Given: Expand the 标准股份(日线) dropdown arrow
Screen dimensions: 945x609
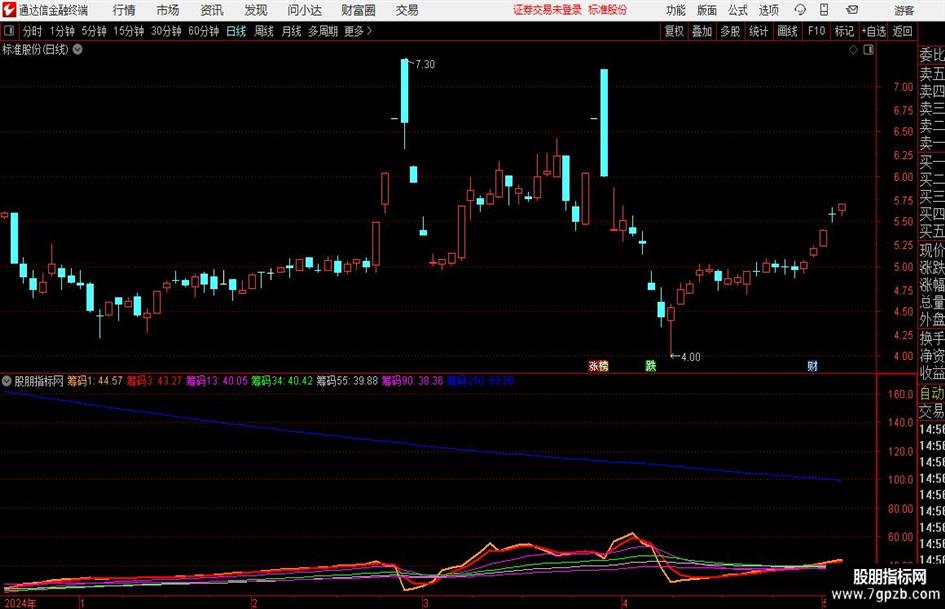Looking at the screenshot, I should (x=78, y=49).
